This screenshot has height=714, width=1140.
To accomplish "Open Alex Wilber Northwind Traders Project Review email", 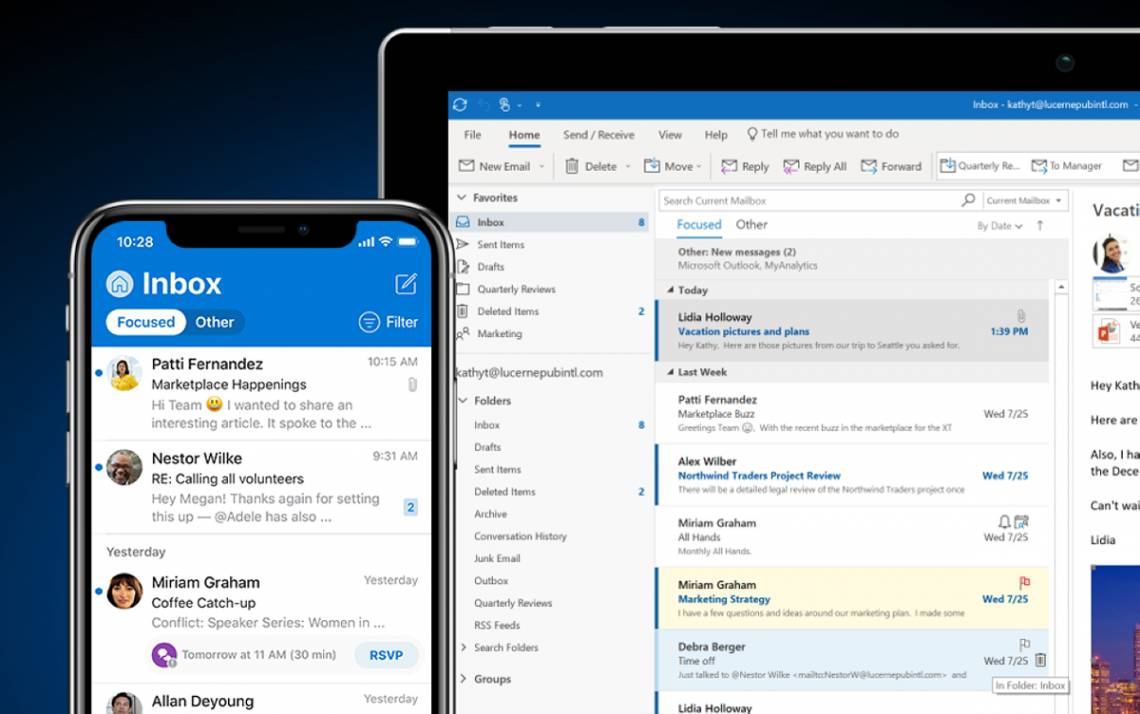I will [x=852, y=475].
